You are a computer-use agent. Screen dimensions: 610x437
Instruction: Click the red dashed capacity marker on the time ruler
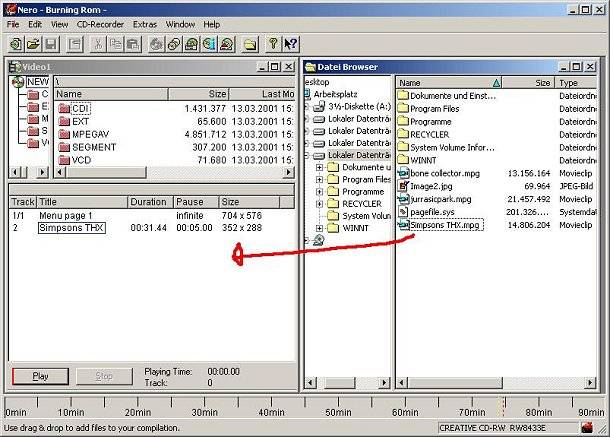(x=504, y=407)
